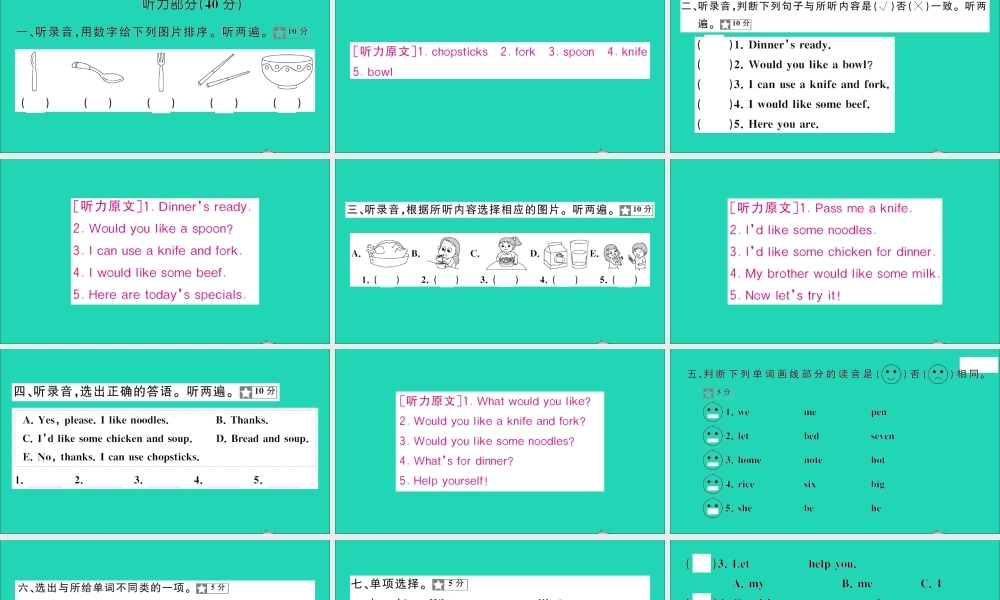Click option 'C. I'd like some chicken and soup.'
The image size is (1000, 600).
107,439
